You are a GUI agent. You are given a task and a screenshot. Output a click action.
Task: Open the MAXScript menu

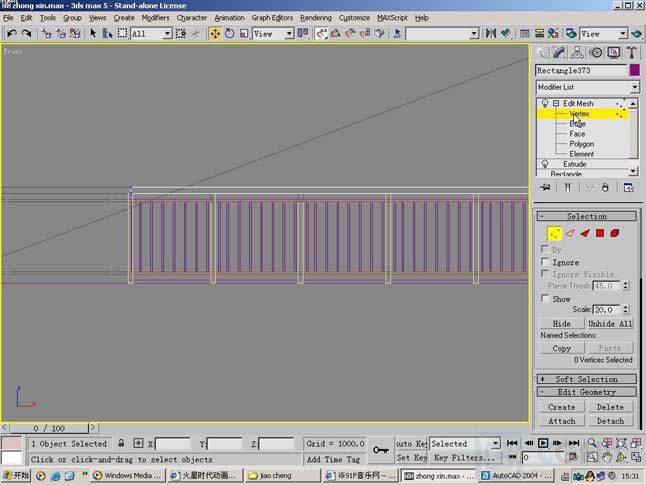click(392, 18)
